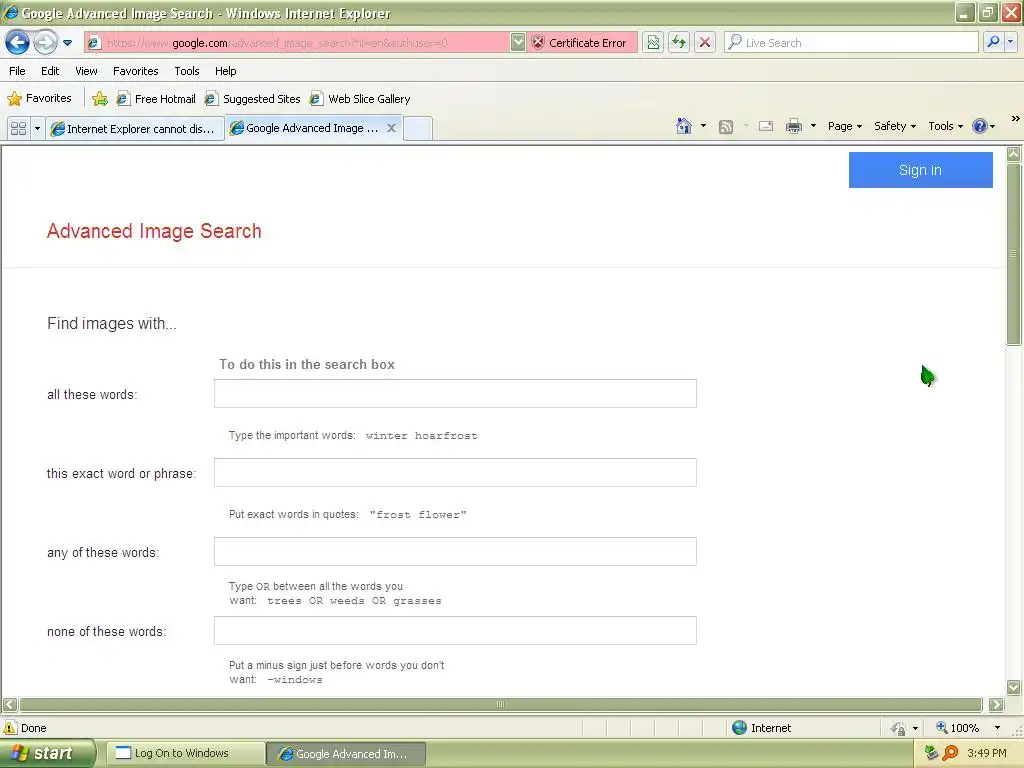Click the orange magnifier tray icon
Screen dimensions: 1024x768
pyautogui.click(x=950, y=753)
